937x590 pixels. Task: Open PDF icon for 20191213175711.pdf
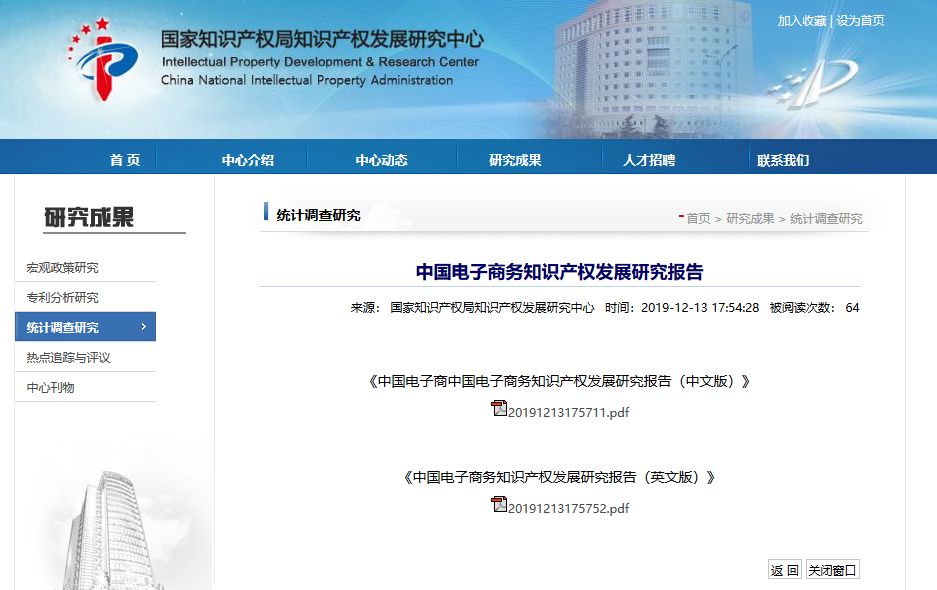point(499,408)
